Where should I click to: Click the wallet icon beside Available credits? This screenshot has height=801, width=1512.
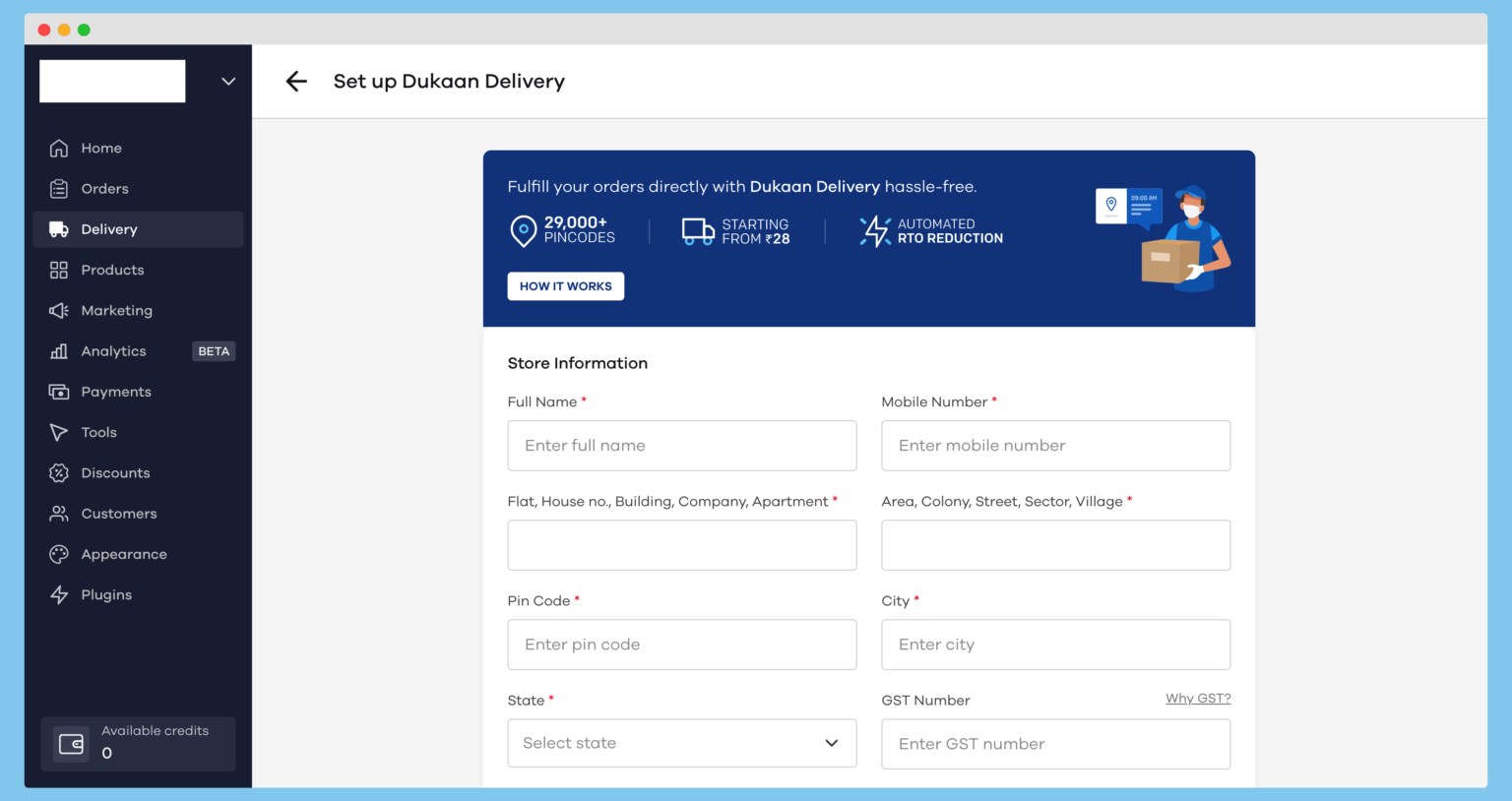click(71, 744)
